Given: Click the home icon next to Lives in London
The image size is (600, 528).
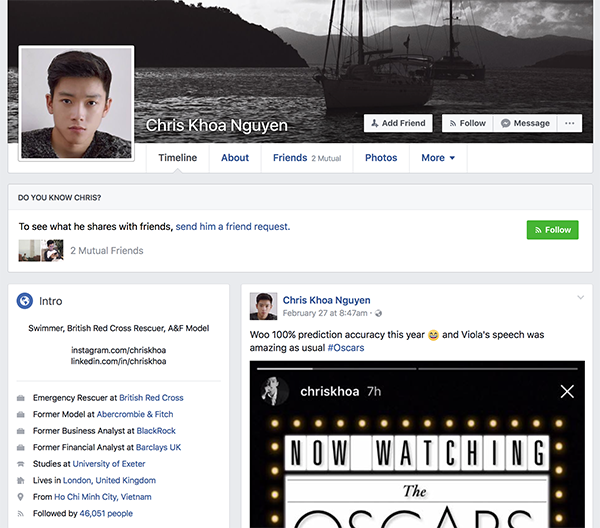Looking at the screenshot, I should coord(22,481).
